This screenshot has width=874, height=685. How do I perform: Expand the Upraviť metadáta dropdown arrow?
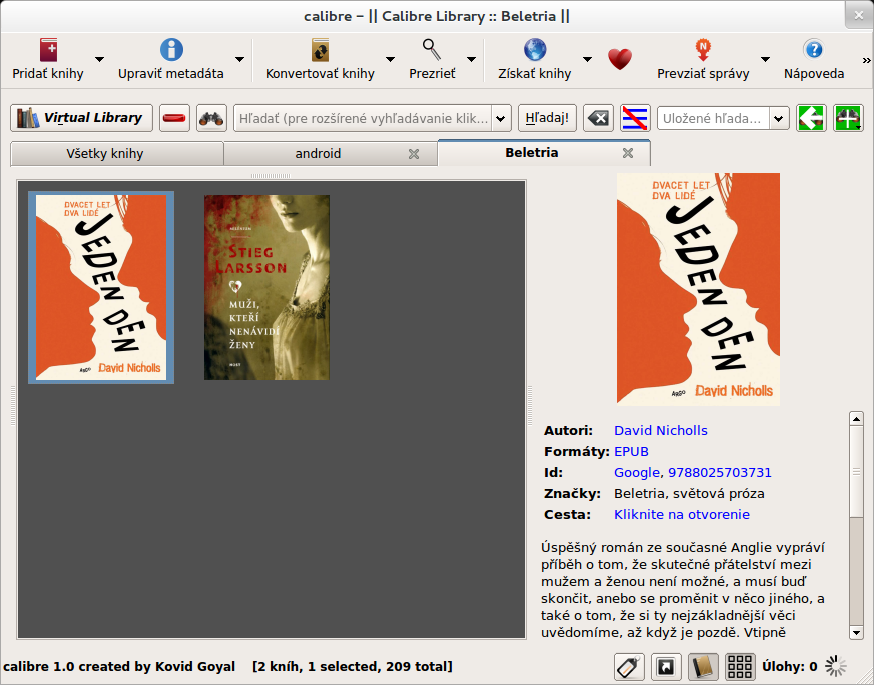pyautogui.click(x=239, y=59)
